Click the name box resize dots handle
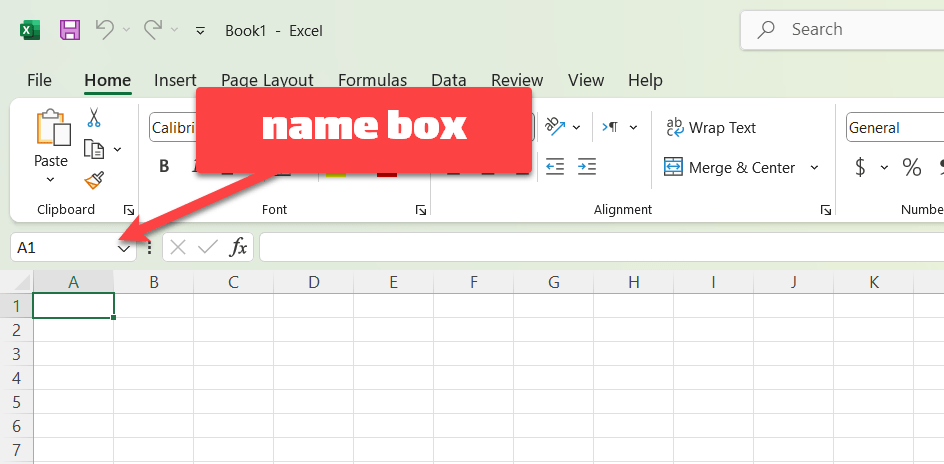 tap(150, 248)
